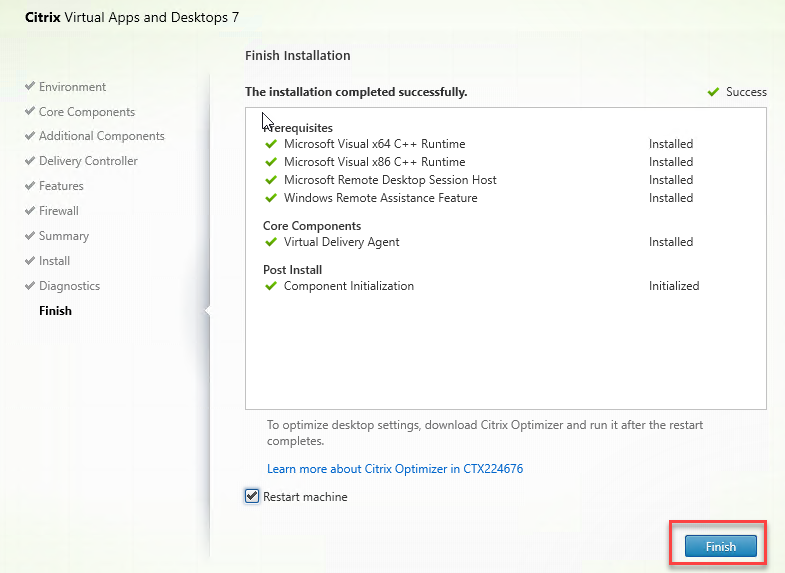This screenshot has width=785, height=573.
Task: Click checkmark beside Microsoft Remote Desktop Session Host
Action: point(270,180)
